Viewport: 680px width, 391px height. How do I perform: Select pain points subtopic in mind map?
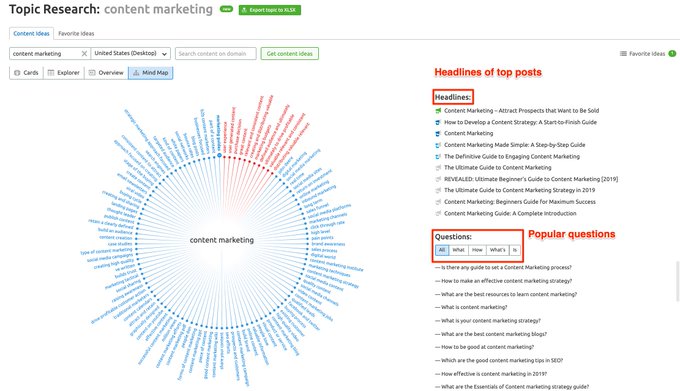coord(323,238)
